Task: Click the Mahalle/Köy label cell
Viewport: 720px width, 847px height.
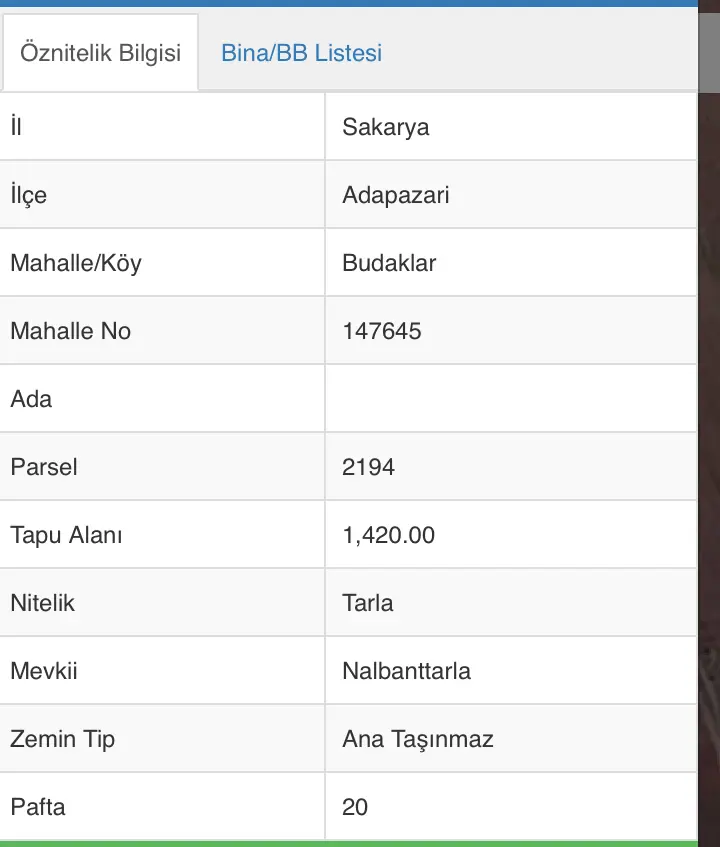Action: pos(162,263)
